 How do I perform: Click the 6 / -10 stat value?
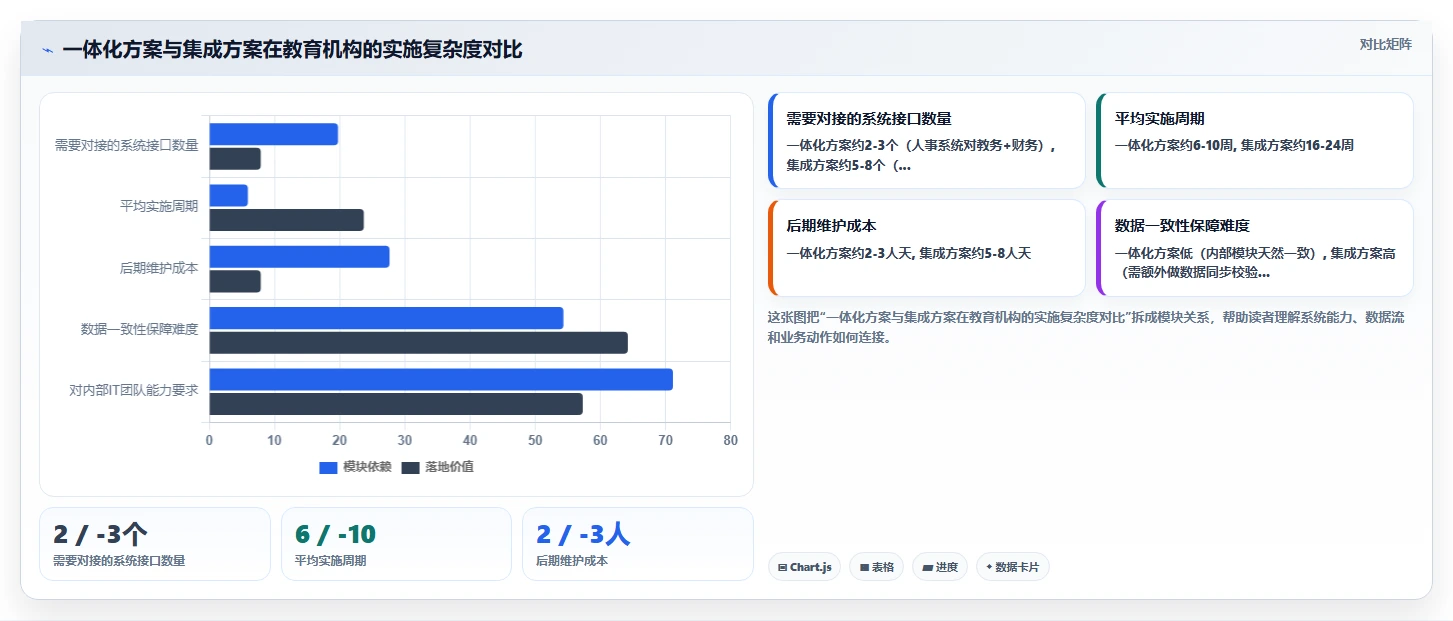pyautogui.click(x=335, y=535)
